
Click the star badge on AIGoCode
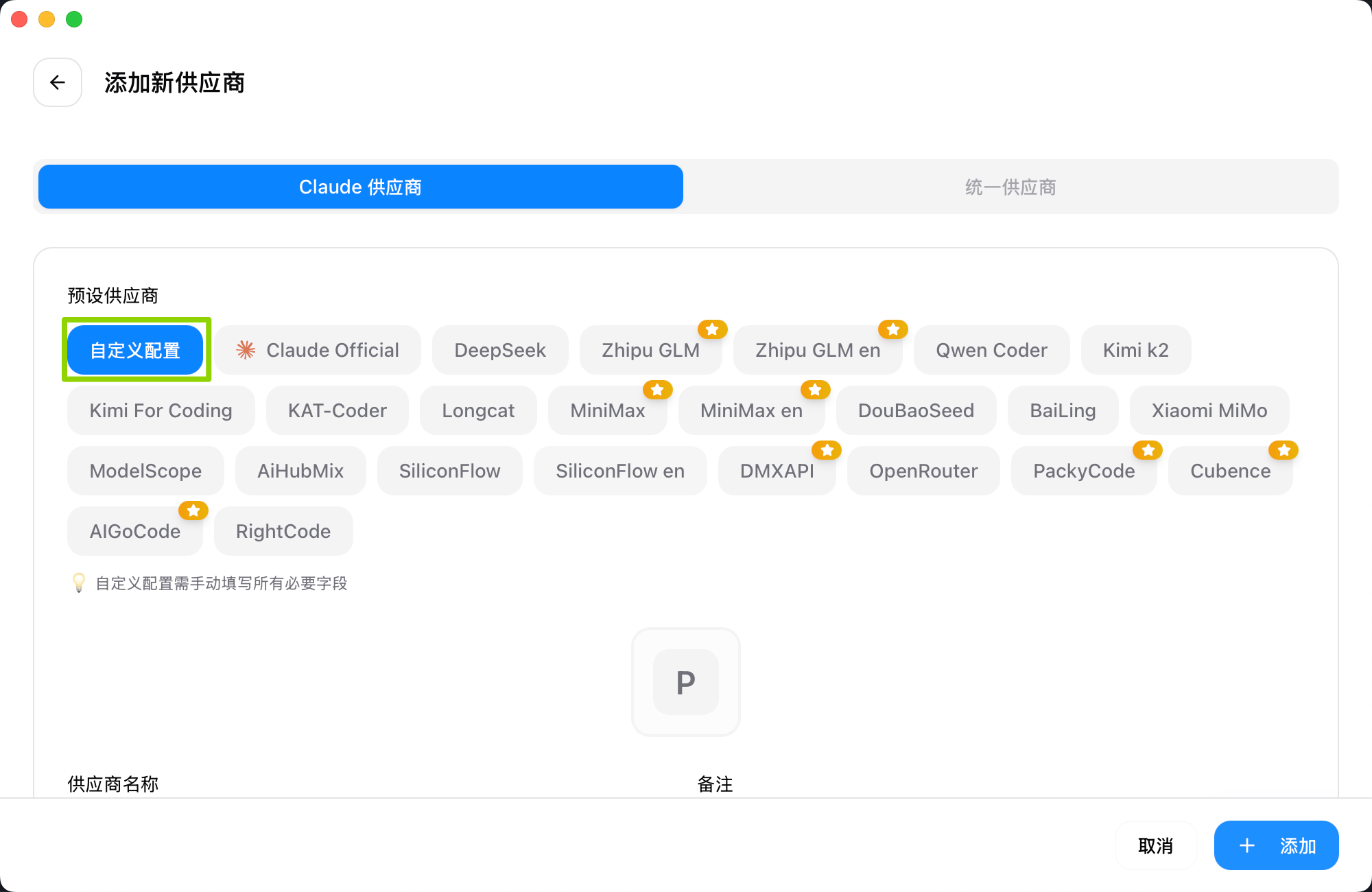click(193, 510)
